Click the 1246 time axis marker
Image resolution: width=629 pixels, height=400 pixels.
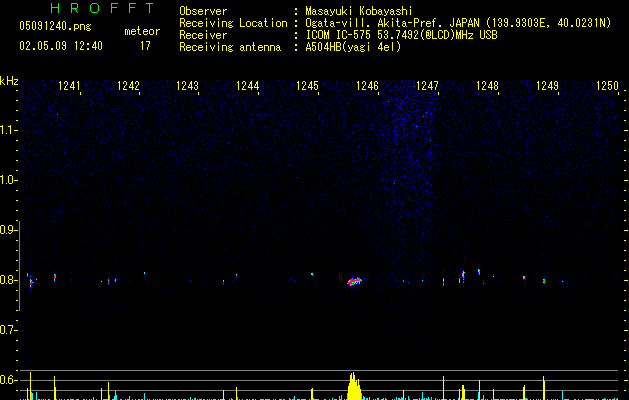(x=367, y=86)
